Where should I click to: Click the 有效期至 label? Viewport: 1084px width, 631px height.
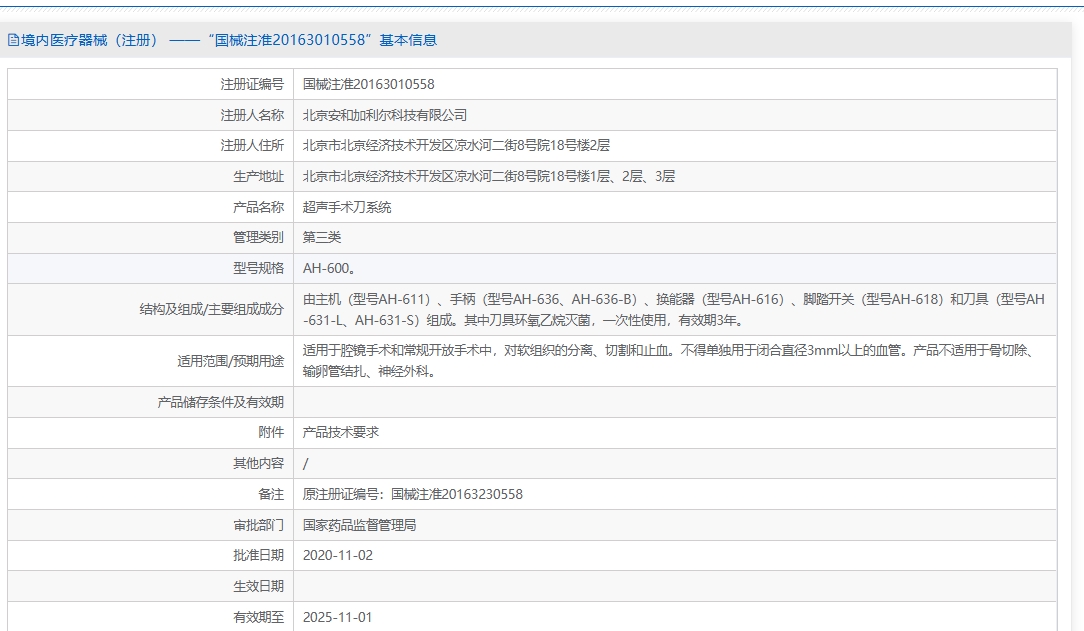[x=259, y=617]
